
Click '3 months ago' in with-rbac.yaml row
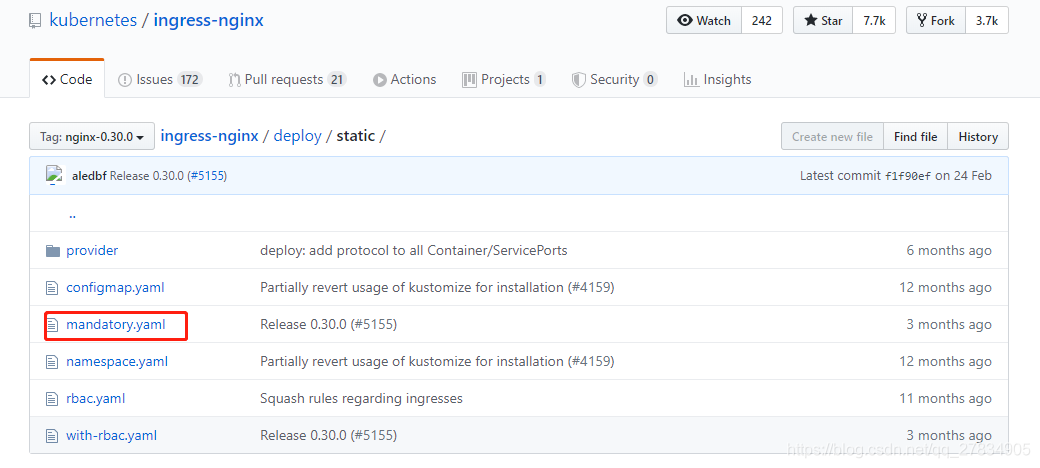(x=949, y=436)
